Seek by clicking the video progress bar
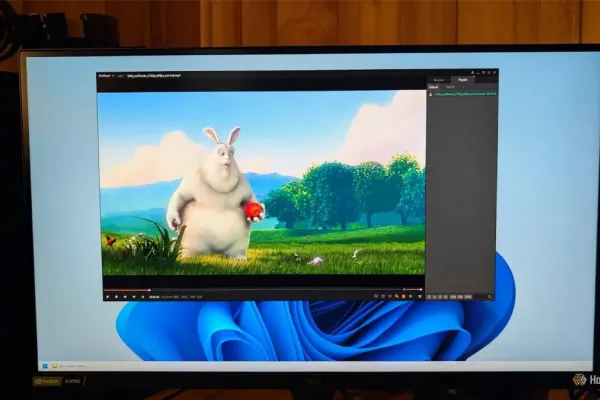600x400 pixels. coord(253,290)
